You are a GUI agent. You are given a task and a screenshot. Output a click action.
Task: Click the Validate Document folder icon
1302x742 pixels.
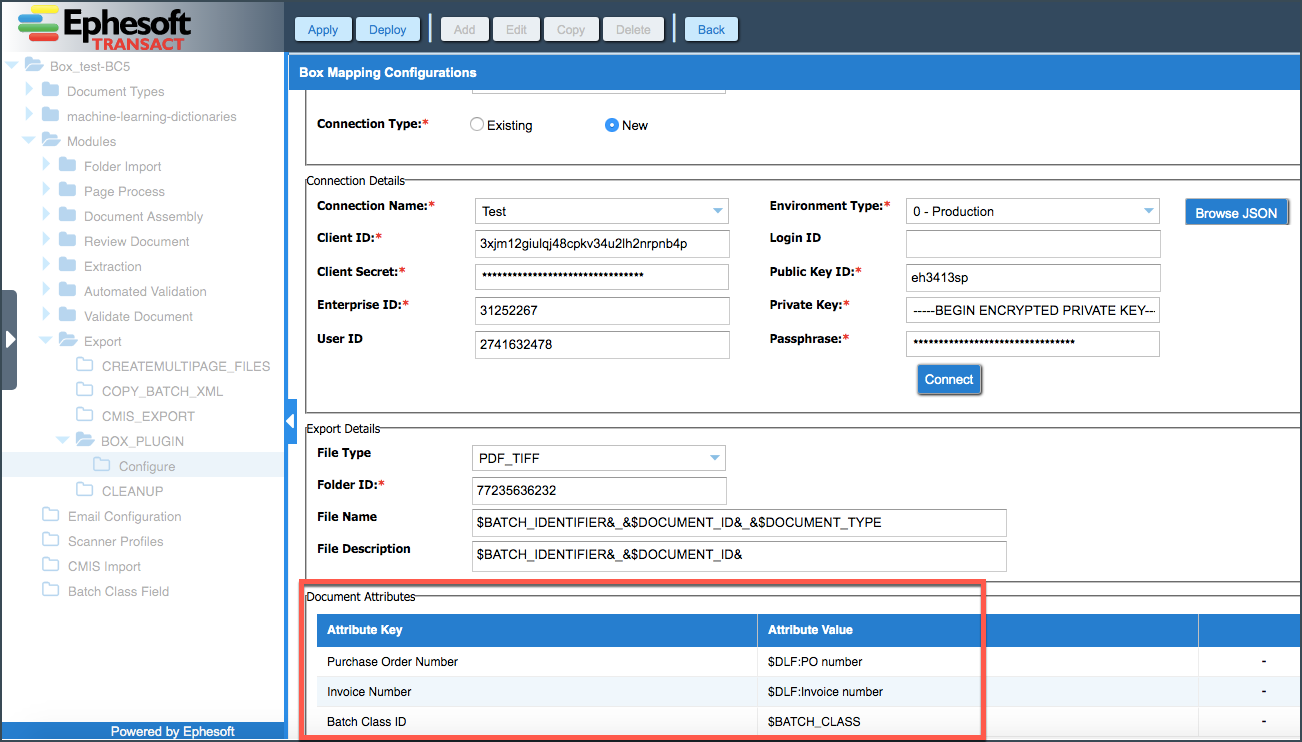(68, 316)
